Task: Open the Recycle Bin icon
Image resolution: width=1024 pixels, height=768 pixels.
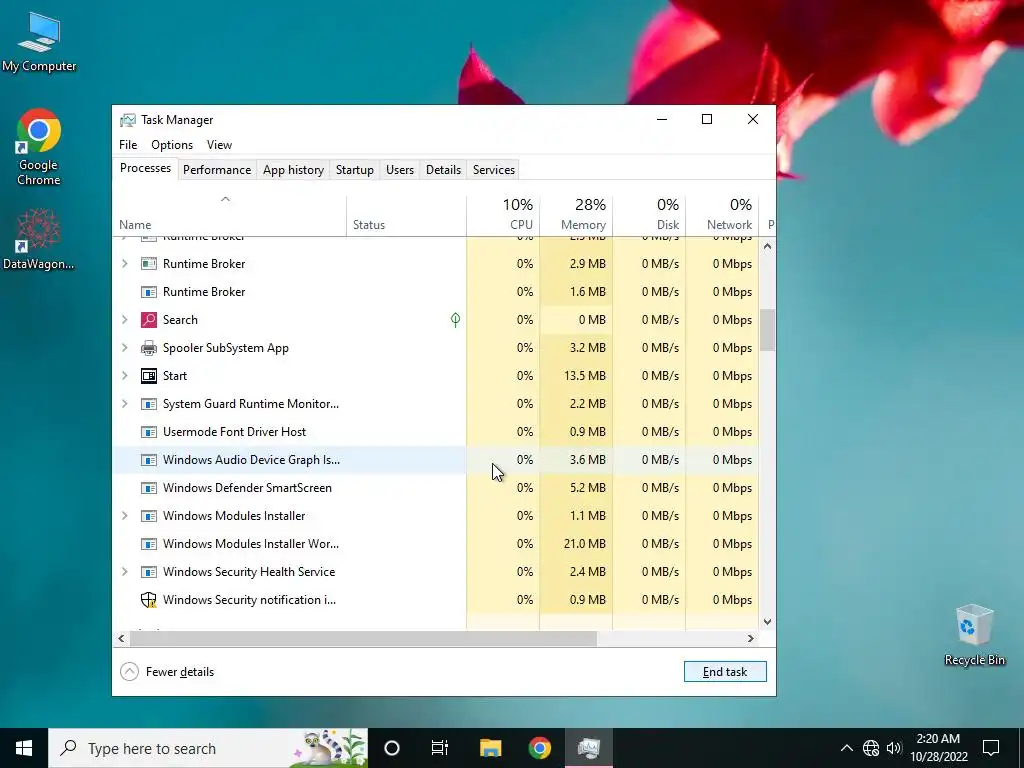Action: click(x=974, y=635)
